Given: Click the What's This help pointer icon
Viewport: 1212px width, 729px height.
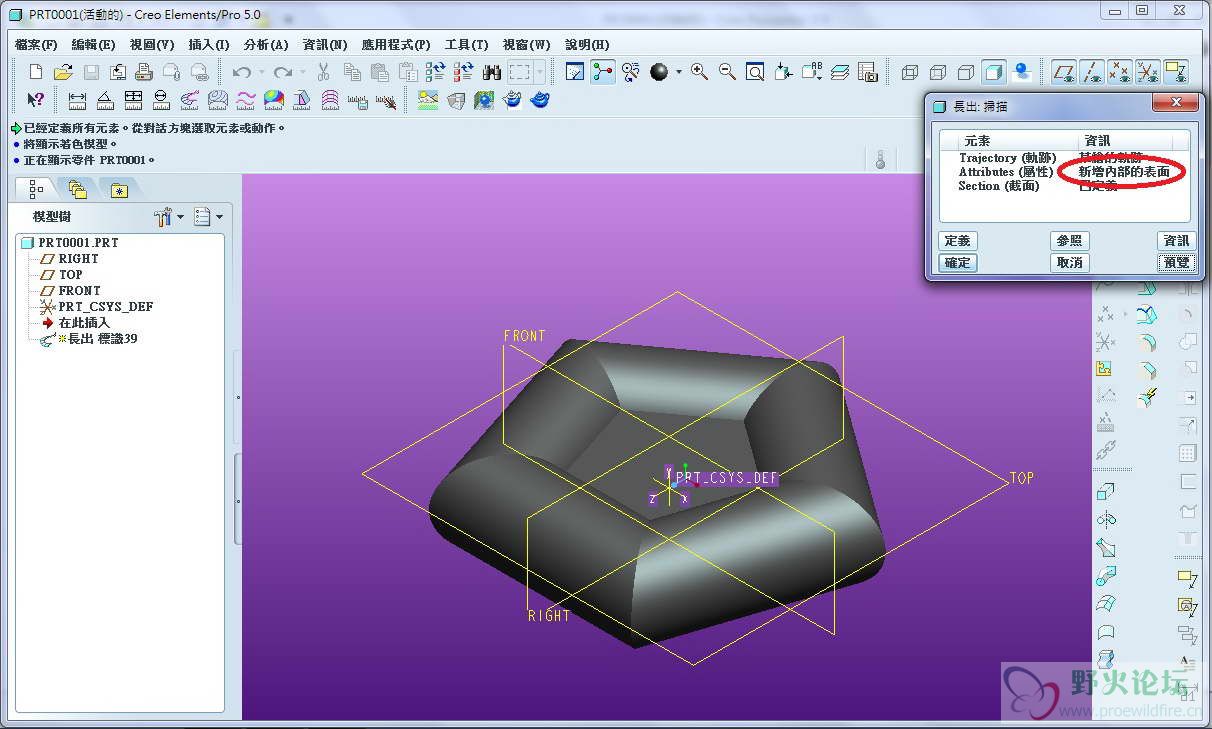Looking at the screenshot, I should [36, 100].
